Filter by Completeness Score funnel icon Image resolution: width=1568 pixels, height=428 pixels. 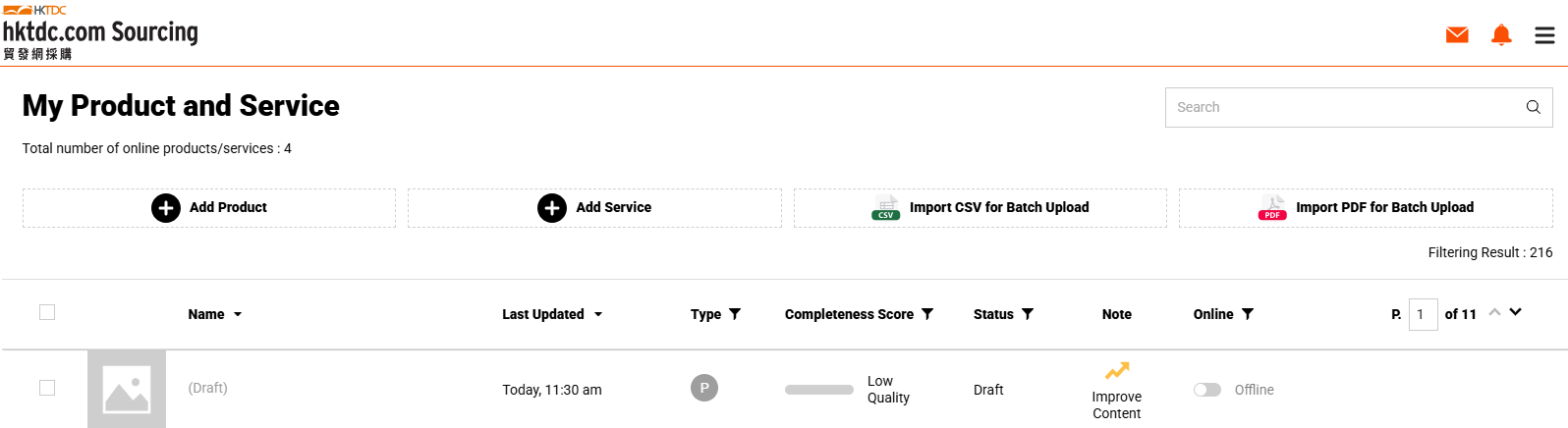tap(927, 314)
